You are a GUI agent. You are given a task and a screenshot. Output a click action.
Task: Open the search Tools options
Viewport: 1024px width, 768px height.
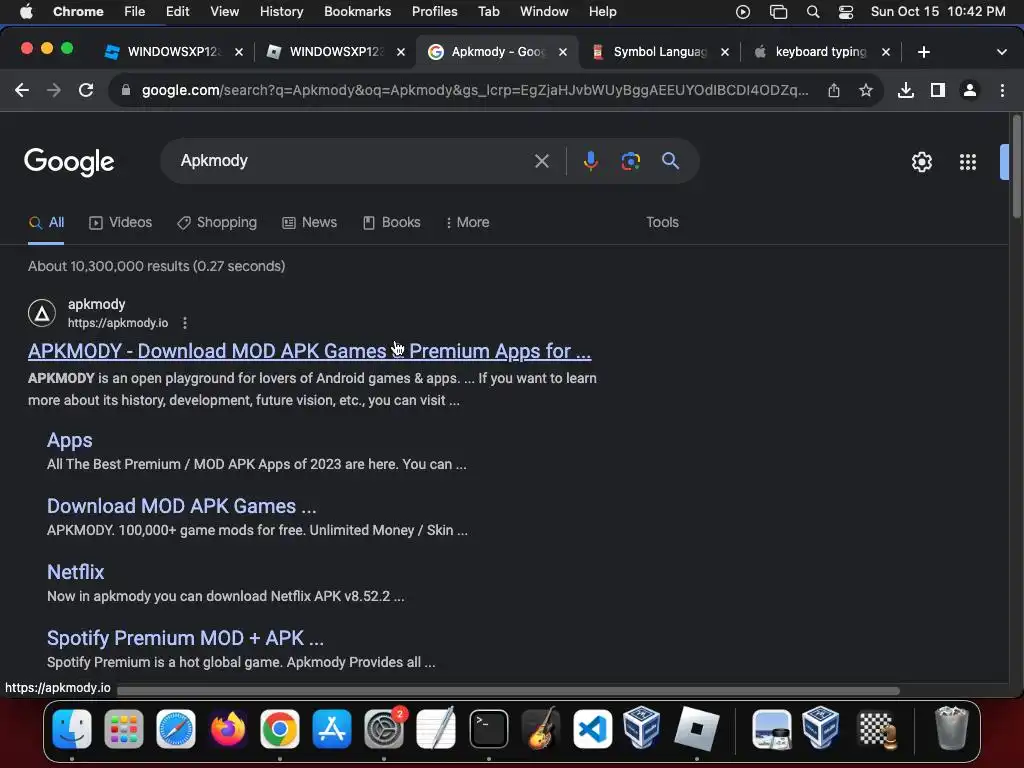pyautogui.click(x=662, y=223)
